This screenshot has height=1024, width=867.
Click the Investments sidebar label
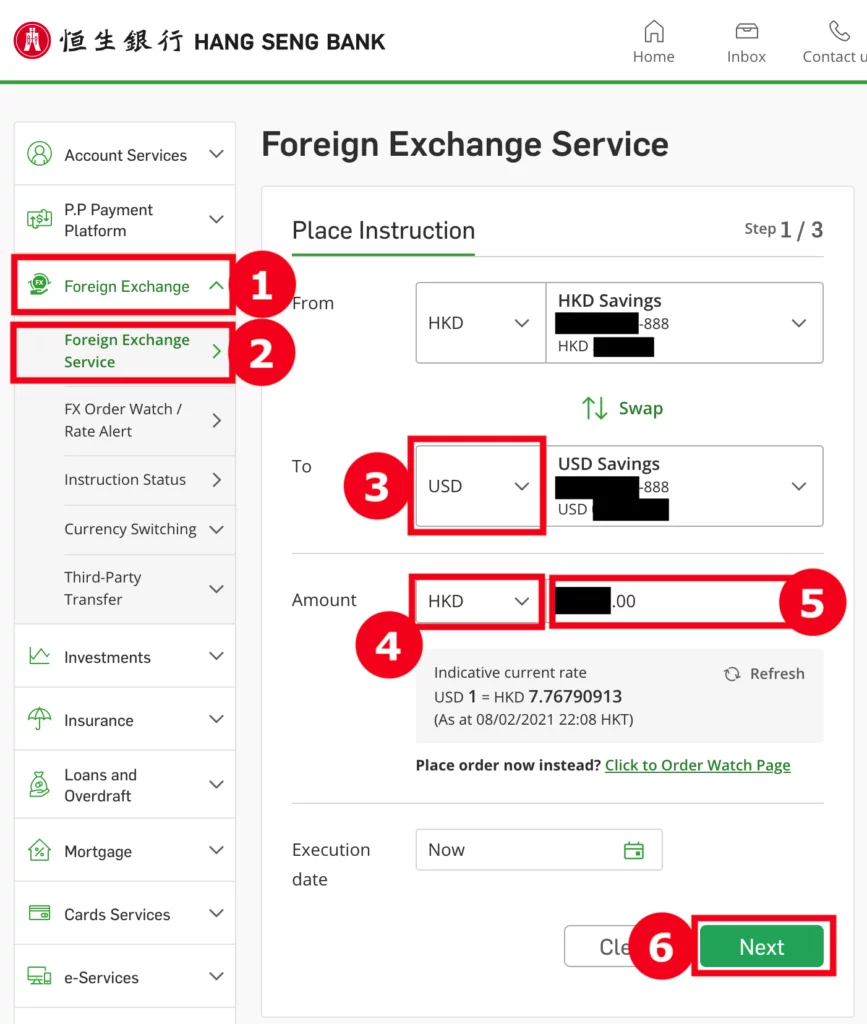point(107,657)
